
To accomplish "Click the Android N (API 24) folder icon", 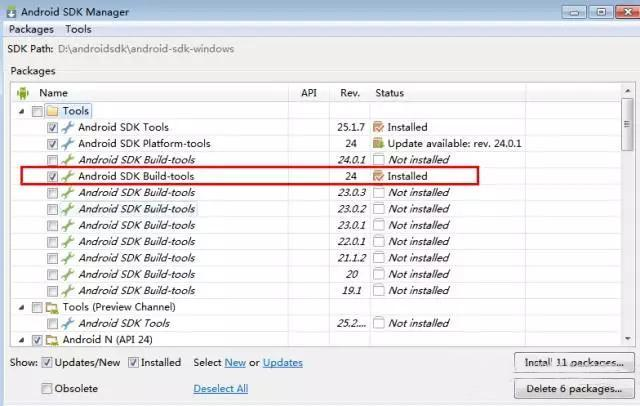I will click(x=52, y=340).
